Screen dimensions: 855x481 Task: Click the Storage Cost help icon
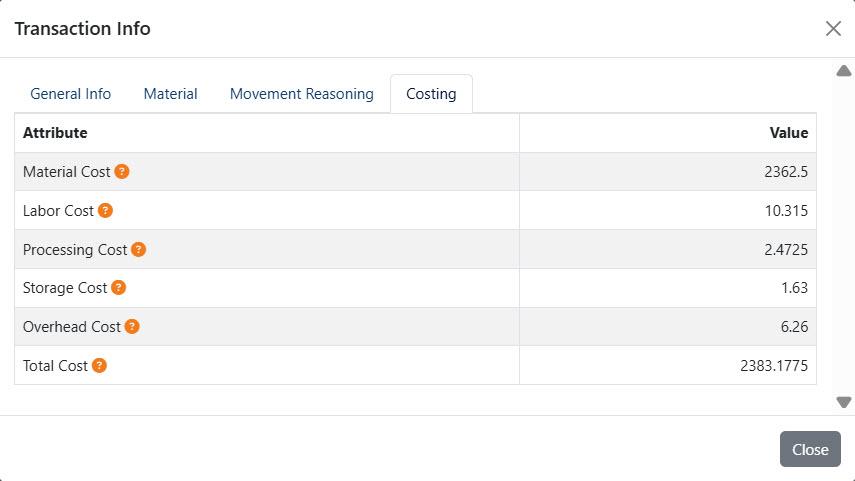[118, 287]
